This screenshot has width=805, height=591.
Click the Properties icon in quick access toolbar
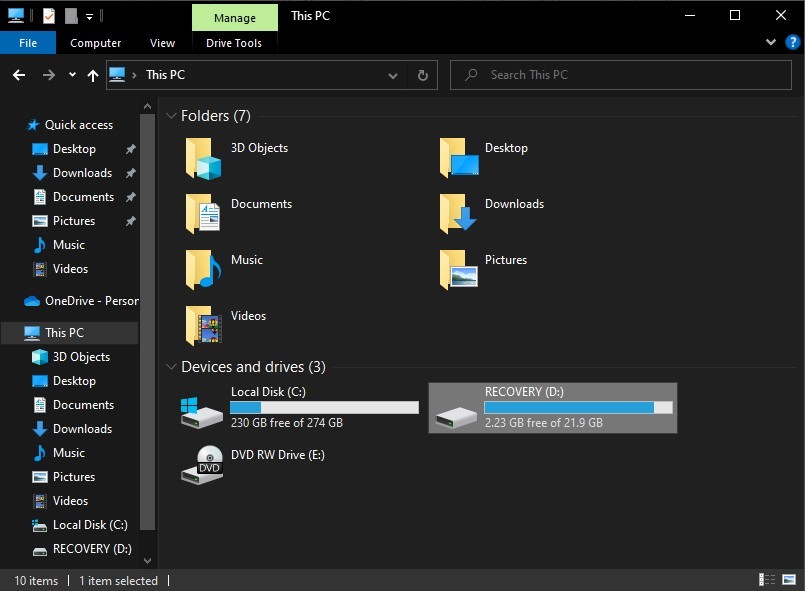pos(49,16)
